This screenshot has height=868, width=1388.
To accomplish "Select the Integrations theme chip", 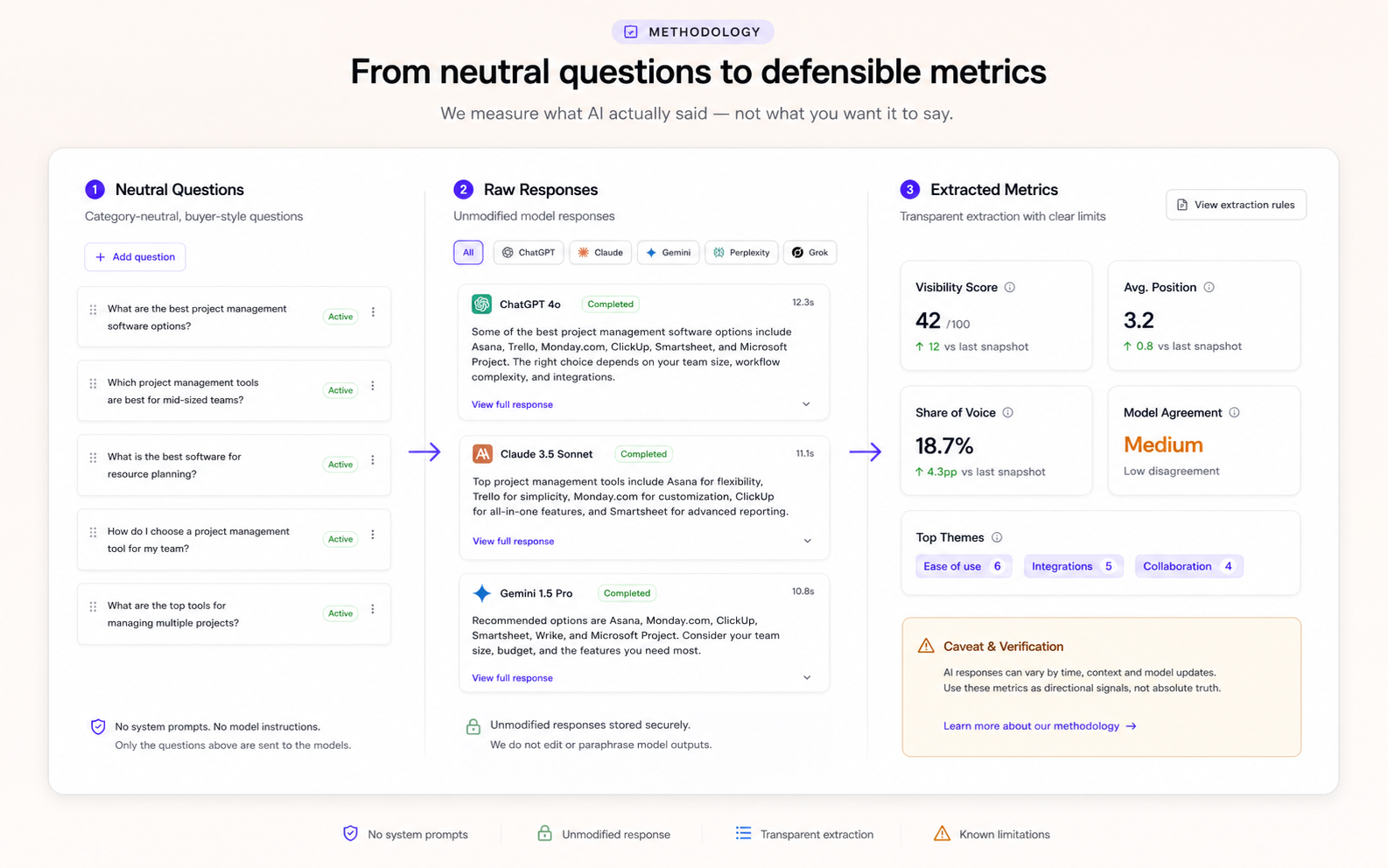I will 1073,566.
